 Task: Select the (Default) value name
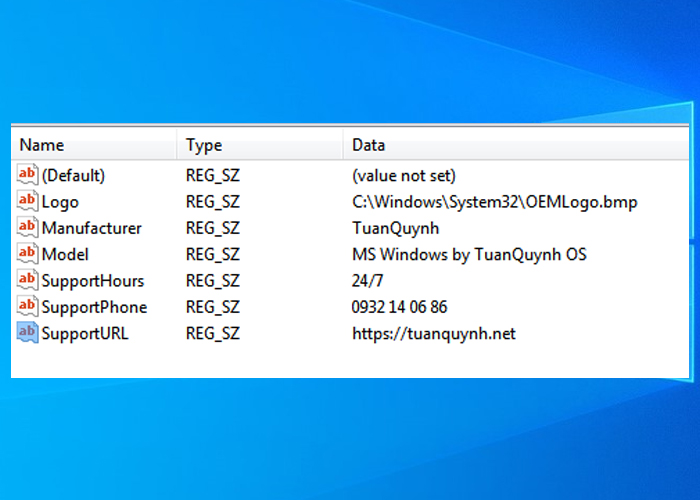[x=73, y=175]
